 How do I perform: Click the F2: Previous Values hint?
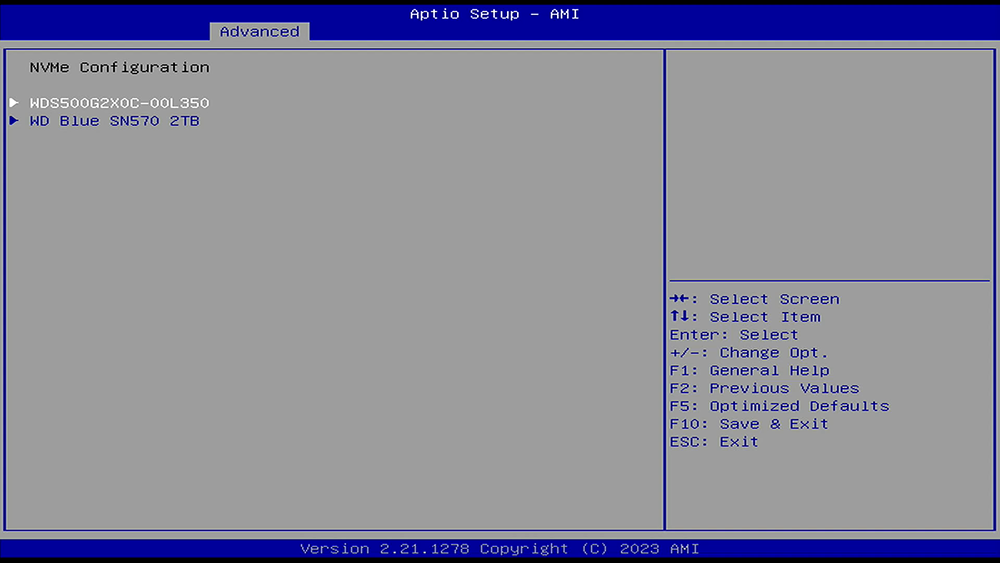point(765,388)
